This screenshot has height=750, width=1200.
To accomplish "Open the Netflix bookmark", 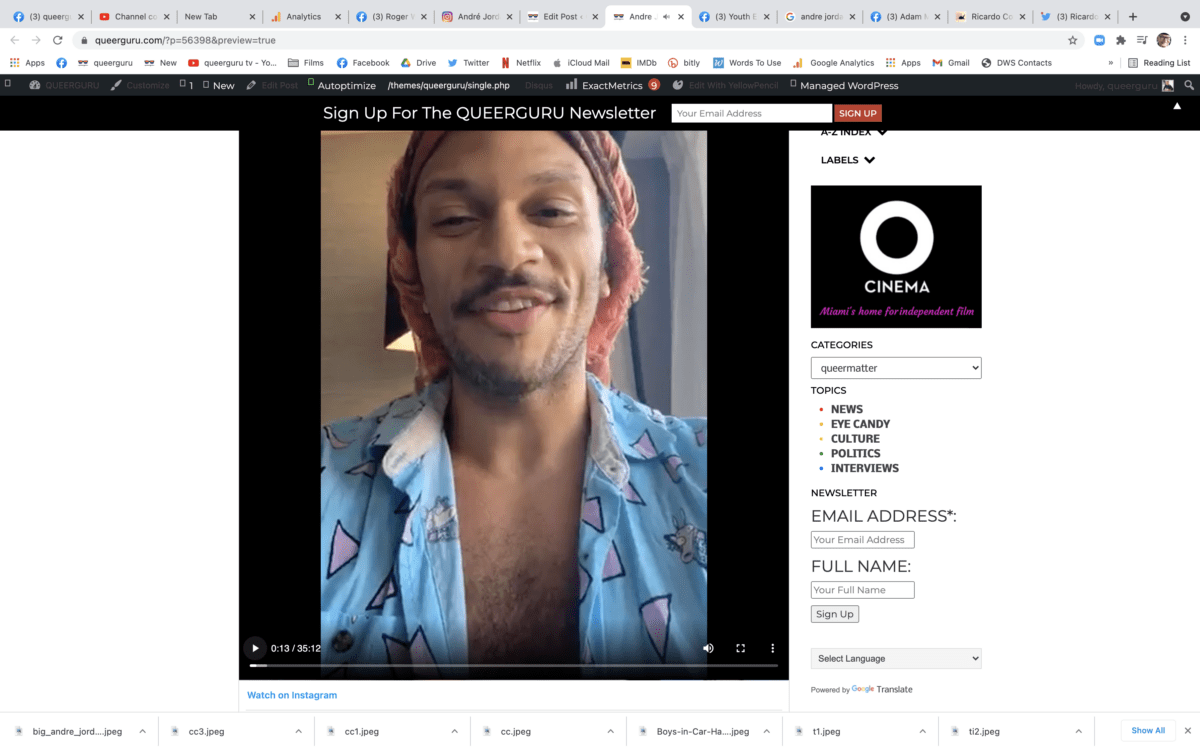I will tap(520, 63).
